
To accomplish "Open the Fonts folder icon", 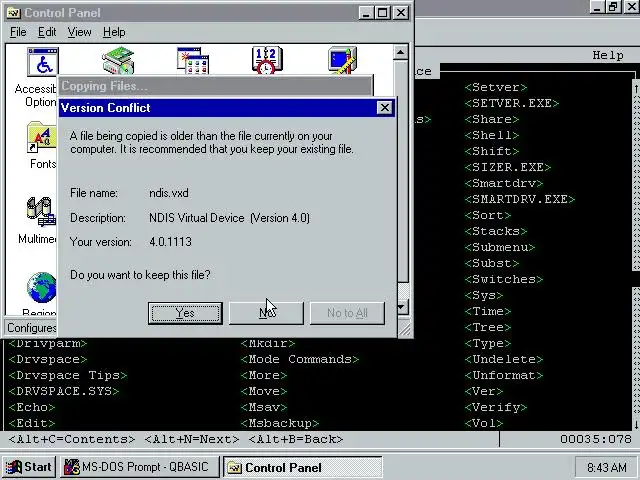I will pyautogui.click(x=42, y=137).
